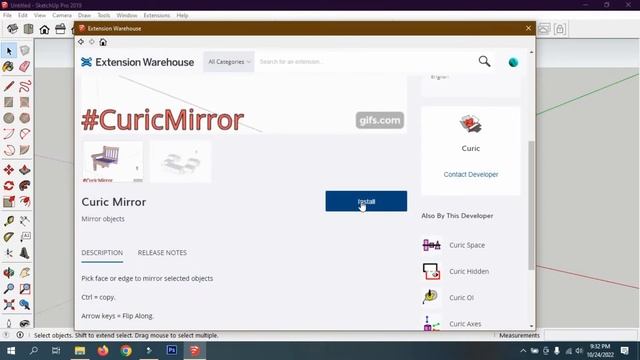Choose the Rotate tool
The height and width of the screenshot is (360, 640).
pos(9,186)
